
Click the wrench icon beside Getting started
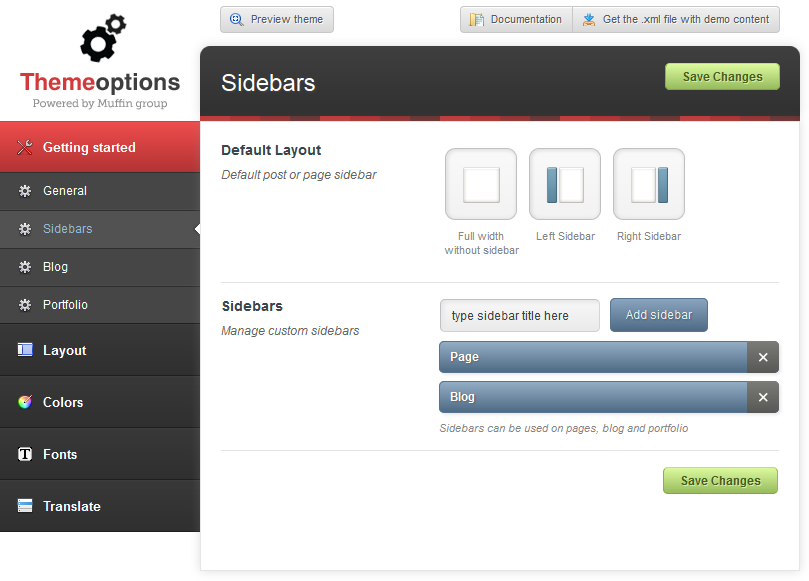[25, 148]
